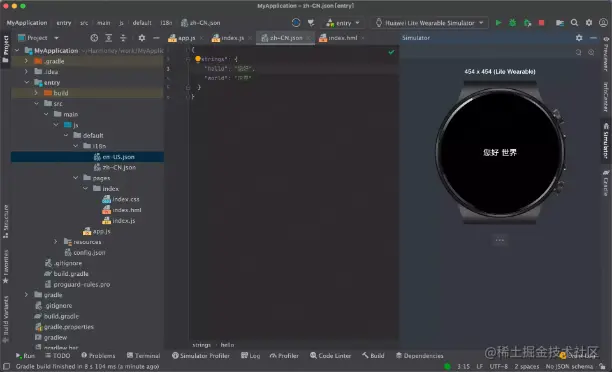This screenshot has height=372, width=612.
Task: Open the main toolbar search magnifier
Action: point(574,23)
